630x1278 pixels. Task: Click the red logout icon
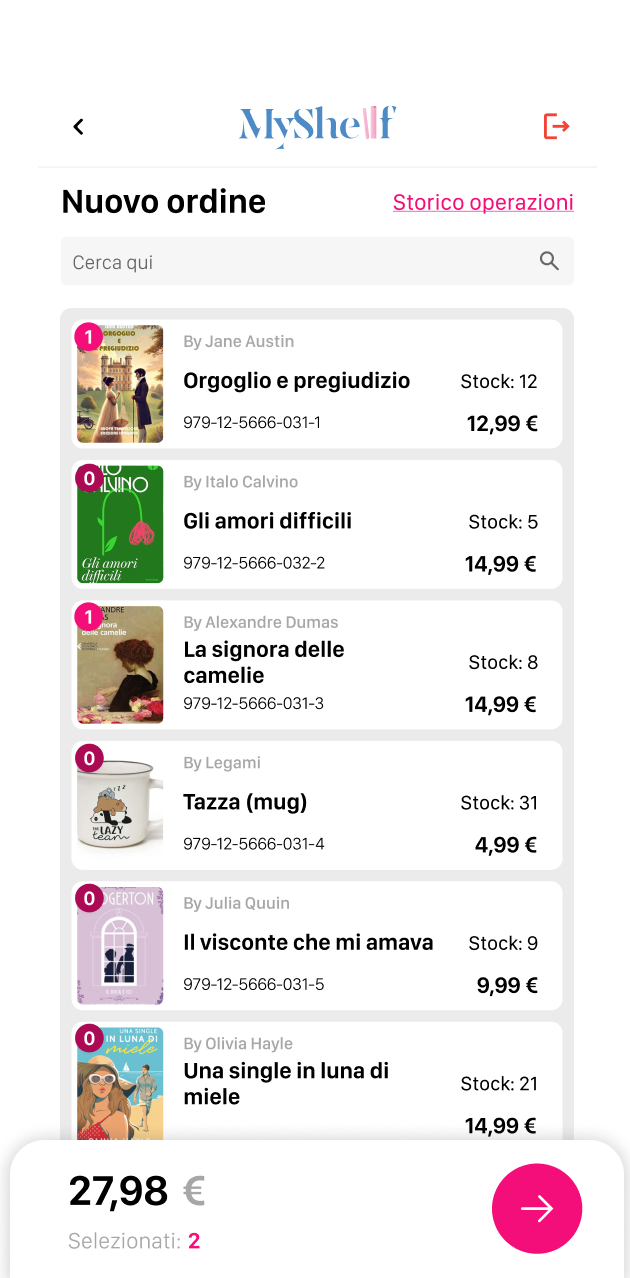[x=556, y=126]
